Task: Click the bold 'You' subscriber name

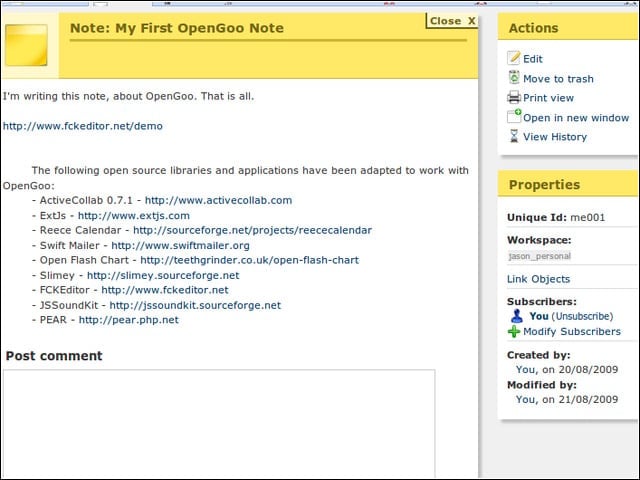Action: (539, 316)
